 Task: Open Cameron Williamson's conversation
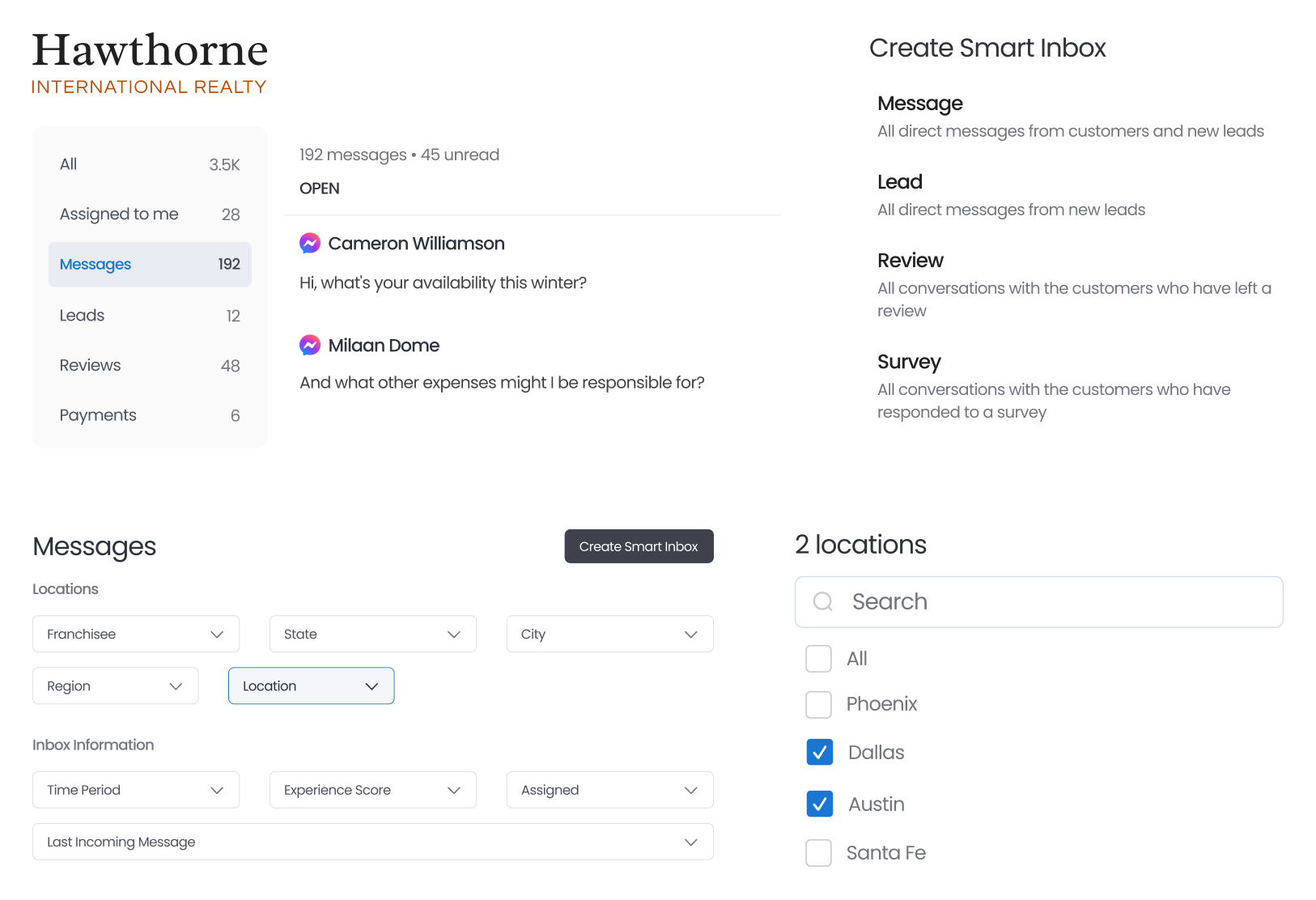coord(443,263)
